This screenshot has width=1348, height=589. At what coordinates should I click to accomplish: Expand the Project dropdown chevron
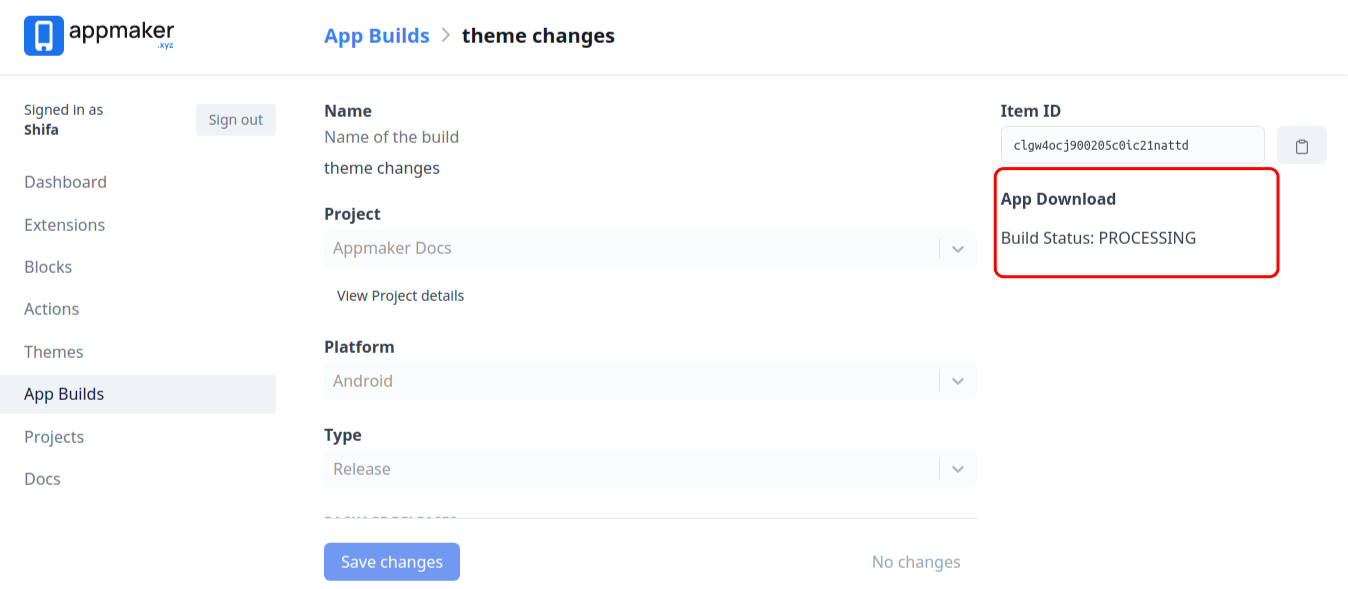pyautogui.click(x=957, y=249)
